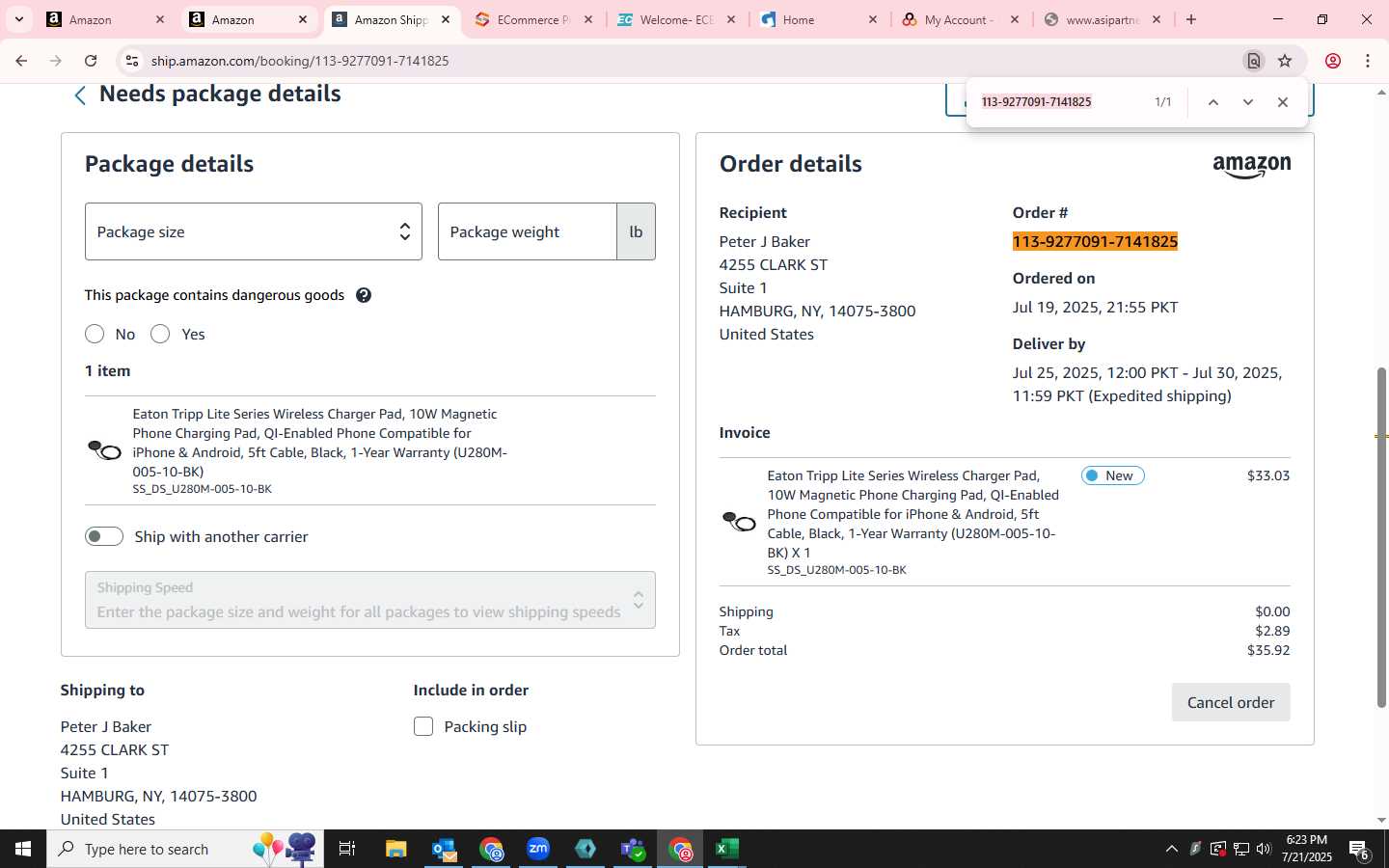The width and height of the screenshot is (1389, 868).
Task: Switch to the Home tab
Action: coord(819,19)
